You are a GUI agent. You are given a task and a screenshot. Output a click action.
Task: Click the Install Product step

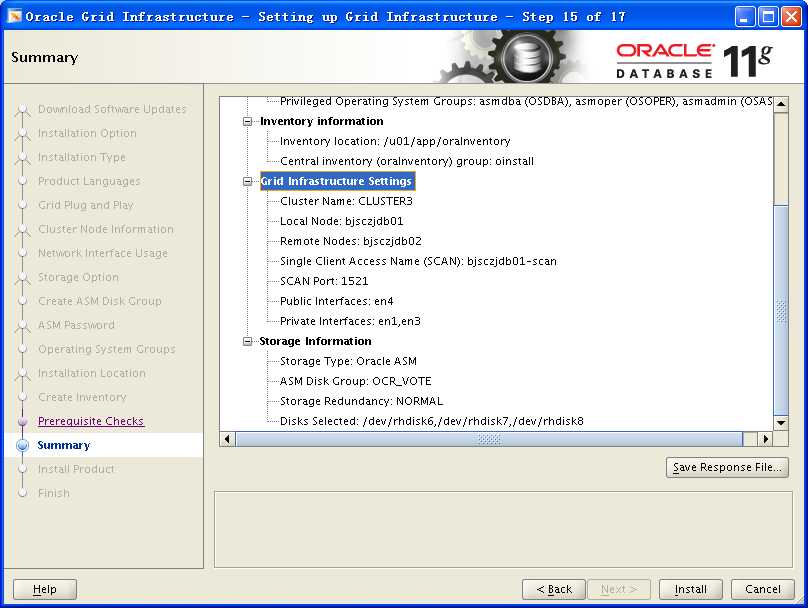[x=76, y=469]
